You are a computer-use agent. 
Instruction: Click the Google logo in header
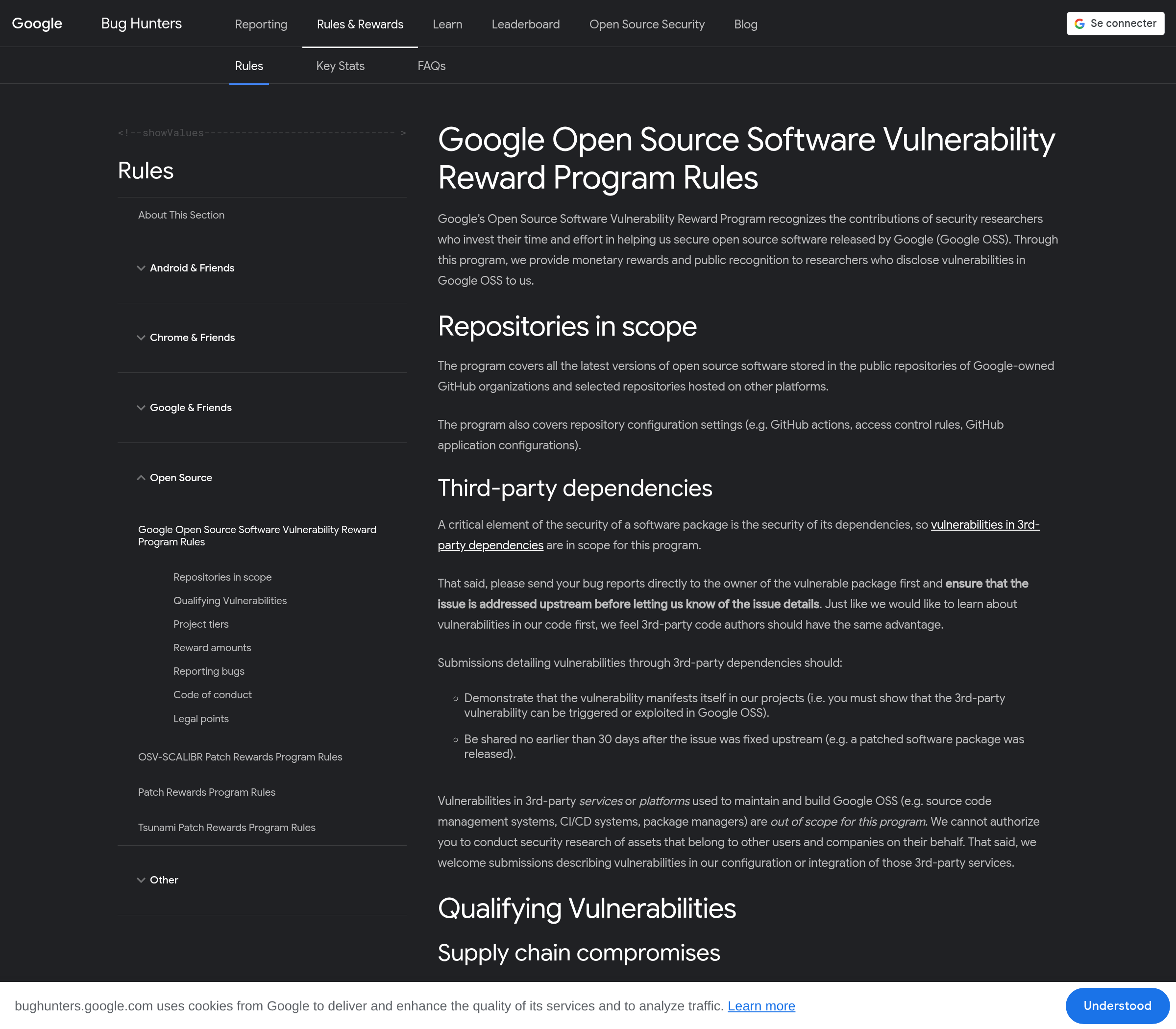pyautogui.click(x=37, y=24)
